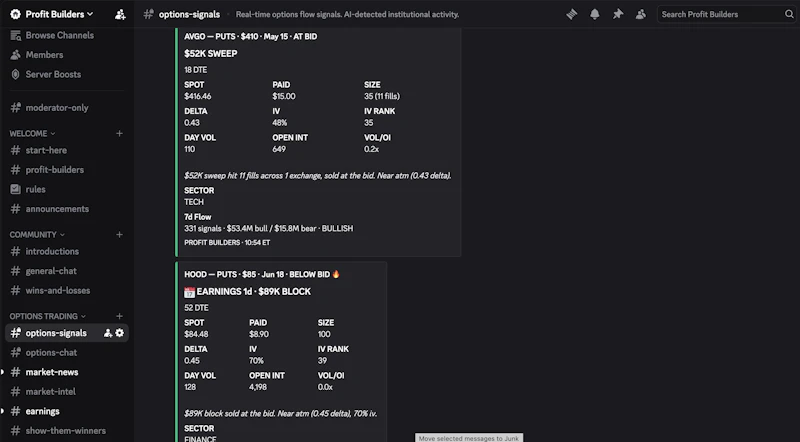Viewport: 800px width, 442px height.
Task: Add a channel to COMMUNITY category
Action: click(x=119, y=234)
